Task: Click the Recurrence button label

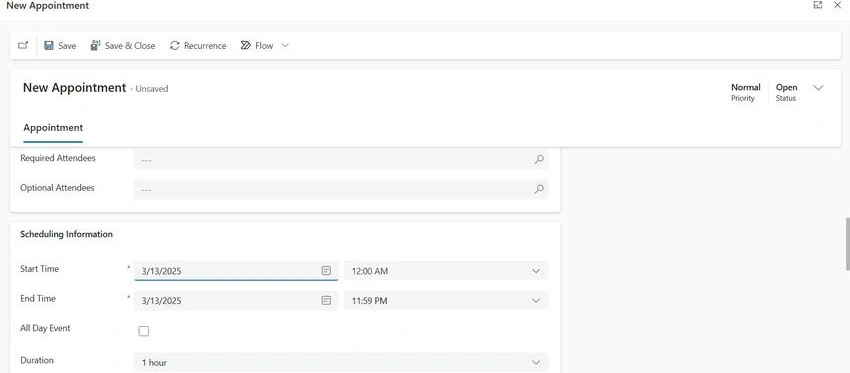Action: tap(205, 46)
